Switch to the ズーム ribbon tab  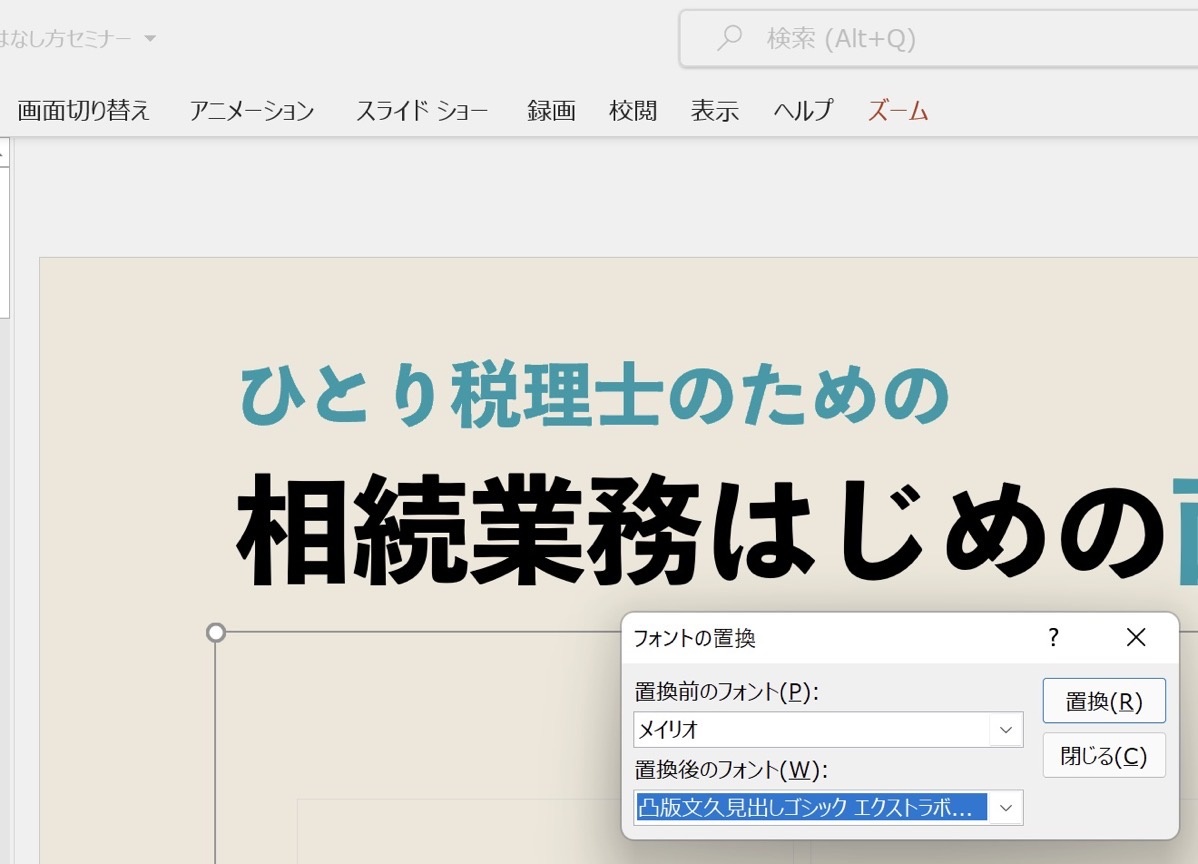tap(898, 111)
